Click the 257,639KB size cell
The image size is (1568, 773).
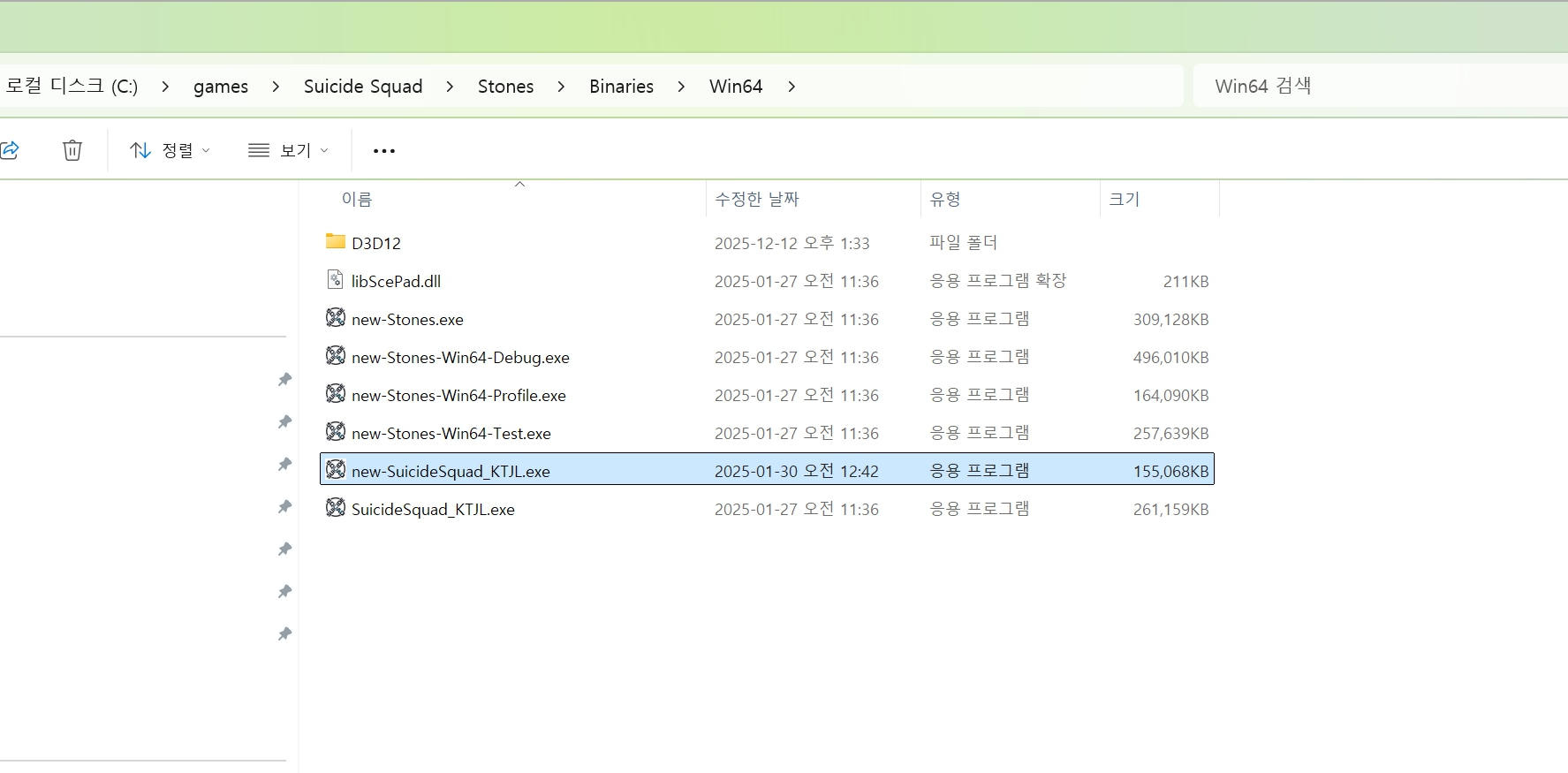(x=1171, y=433)
